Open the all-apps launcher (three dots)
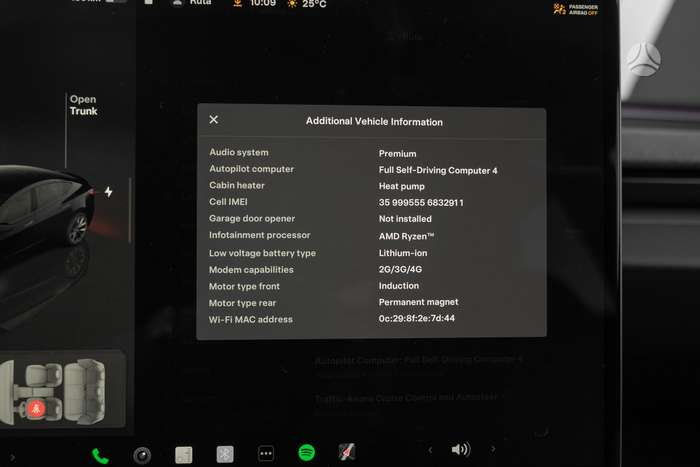The height and width of the screenshot is (467, 700). coord(266,454)
